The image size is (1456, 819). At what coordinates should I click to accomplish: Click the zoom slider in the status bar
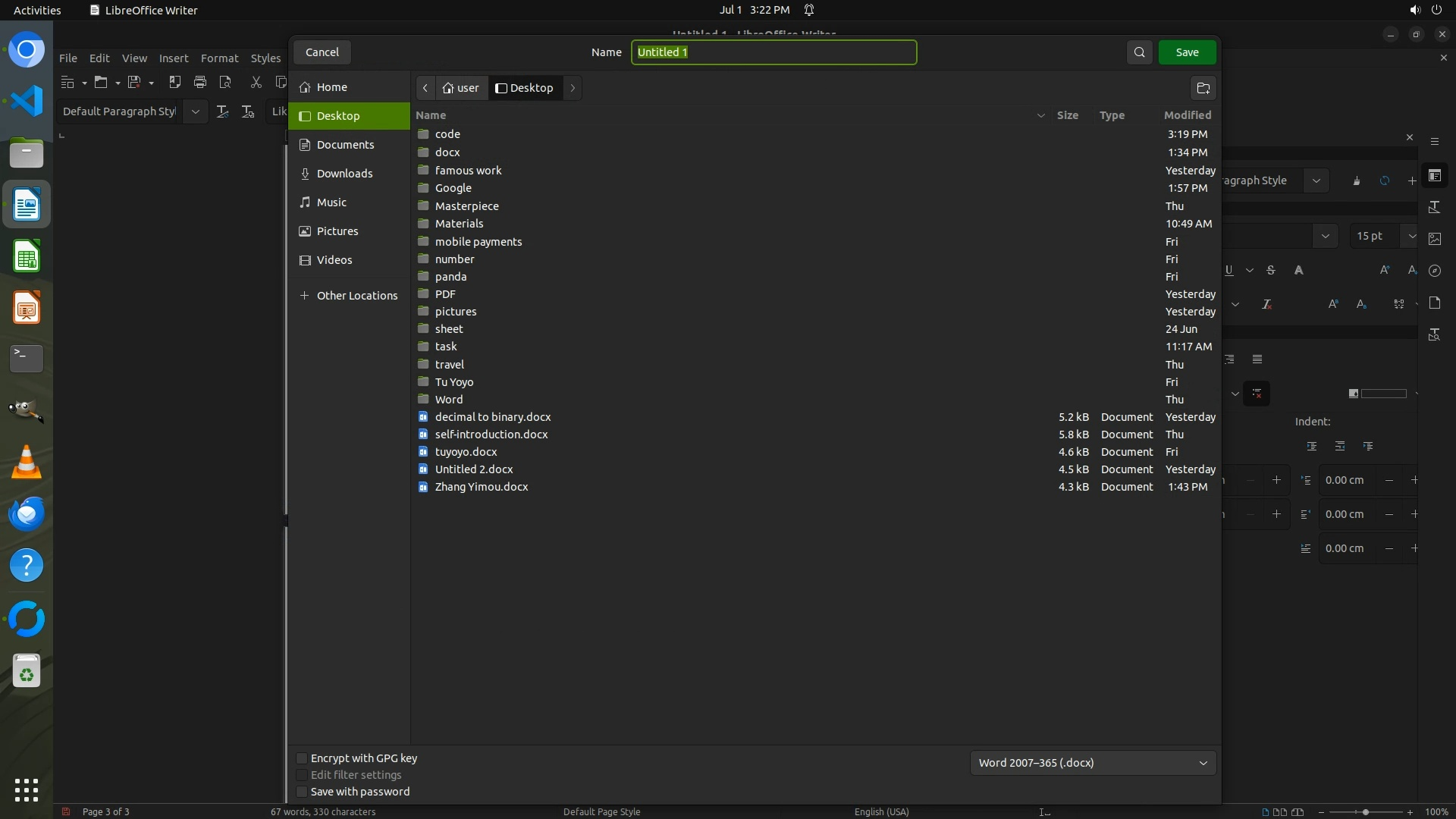pos(1365,812)
